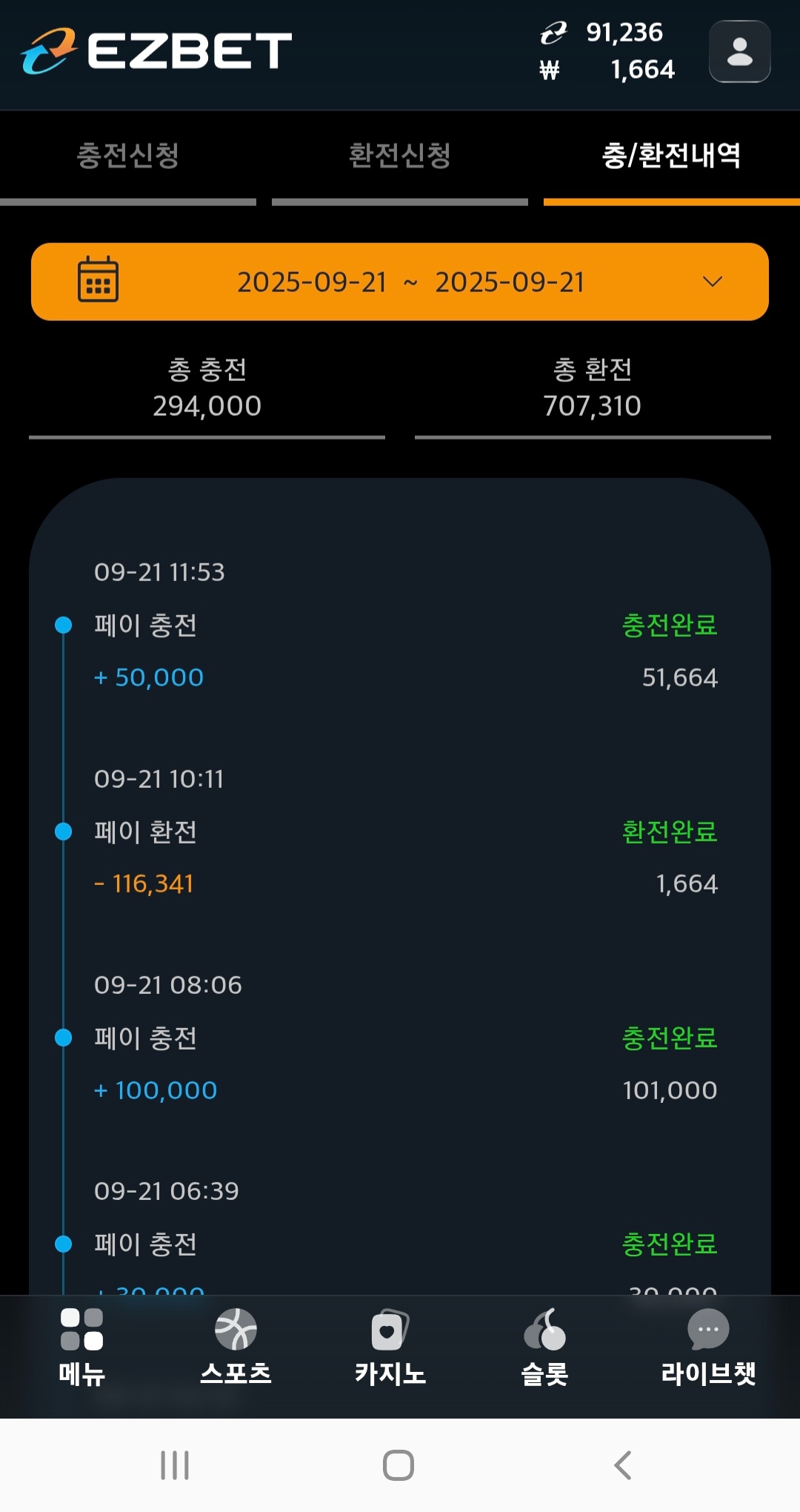Open the 카지노 cards icon
The image size is (800, 1512).
click(x=390, y=1330)
